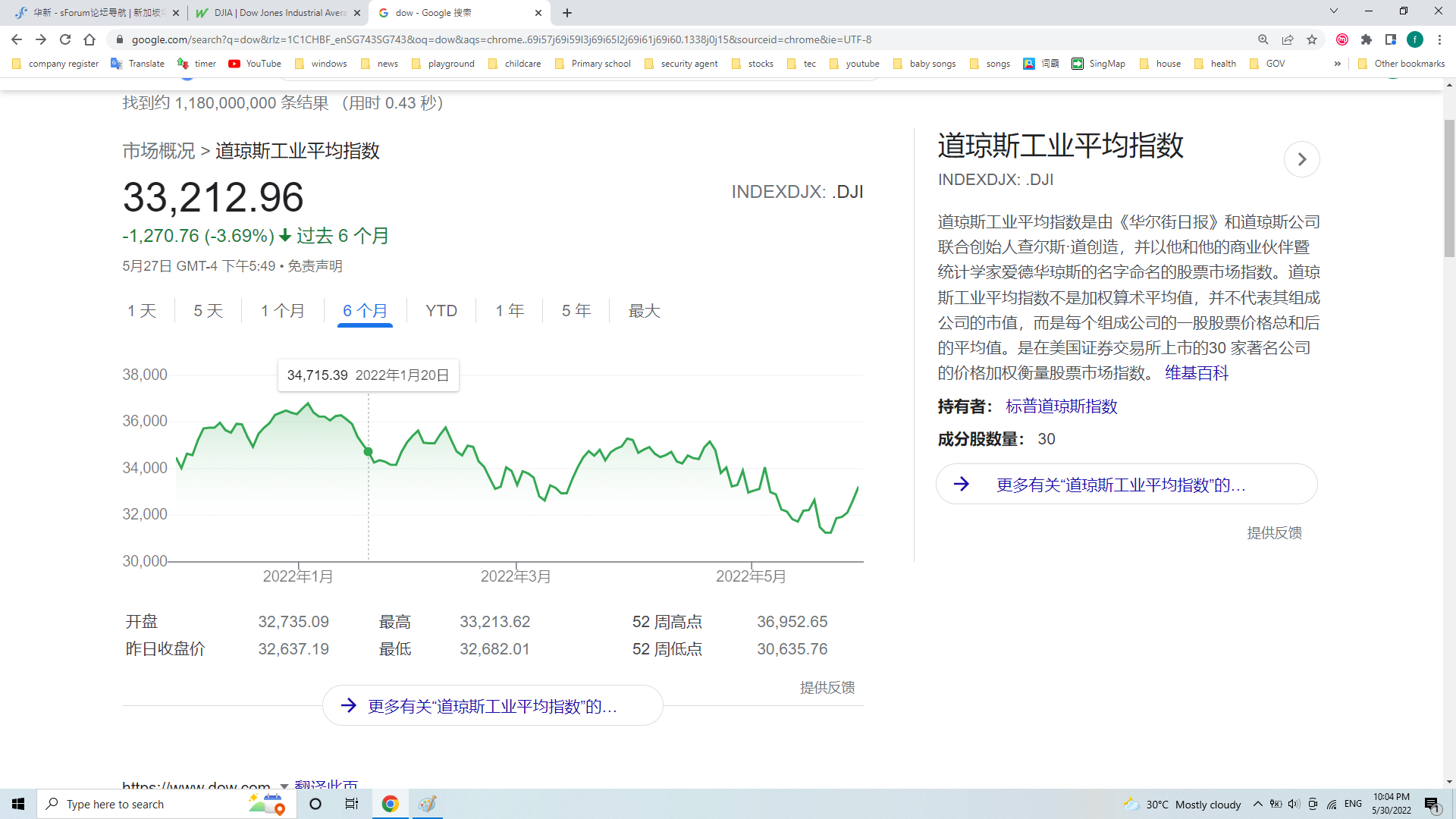Image resolution: width=1456 pixels, height=819 pixels.
Task: Click the more-info button under the chart
Action: click(x=492, y=706)
